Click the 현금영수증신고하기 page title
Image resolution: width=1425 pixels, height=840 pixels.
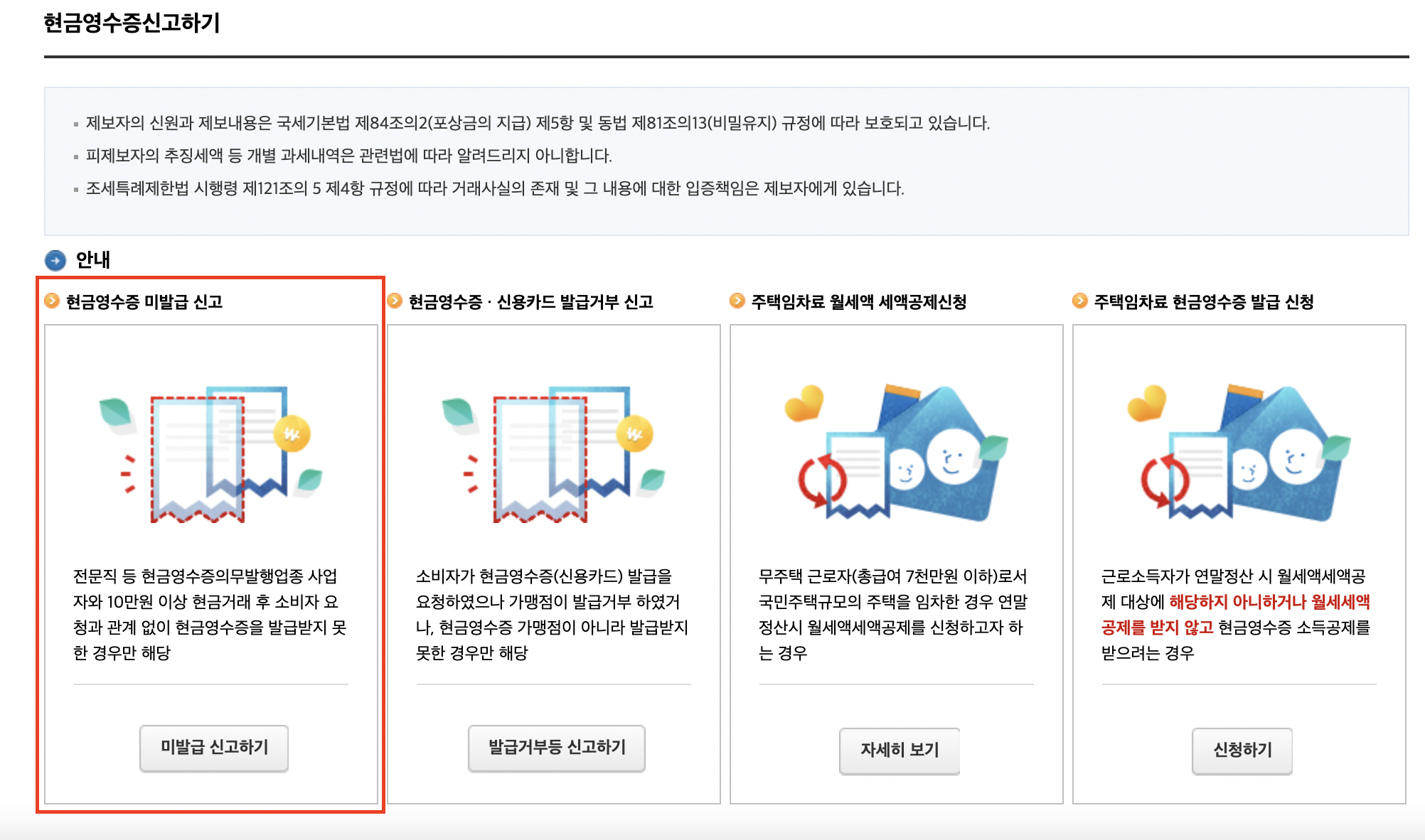tap(132, 23)
